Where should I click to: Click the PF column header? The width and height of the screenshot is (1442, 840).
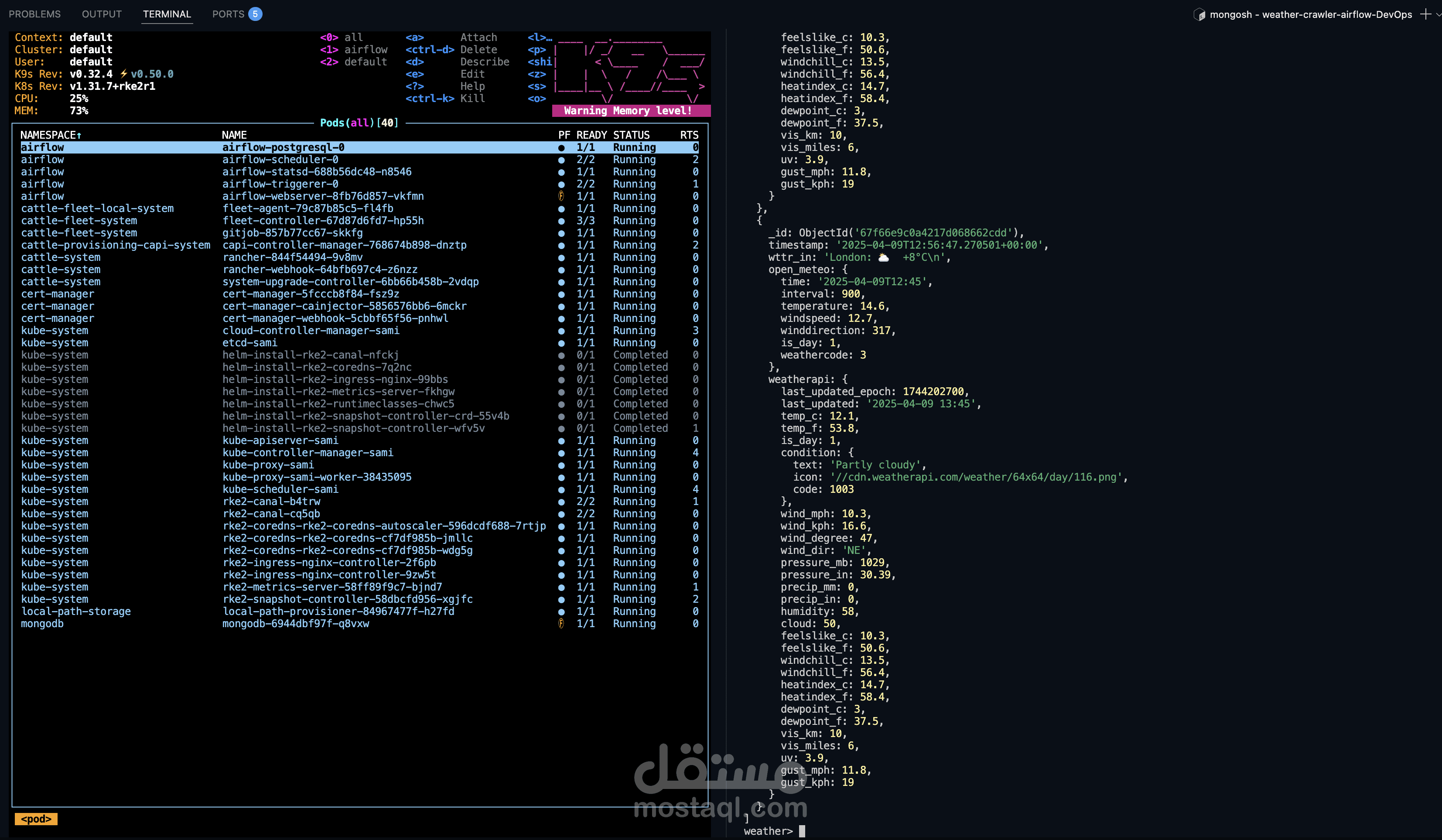564,135
